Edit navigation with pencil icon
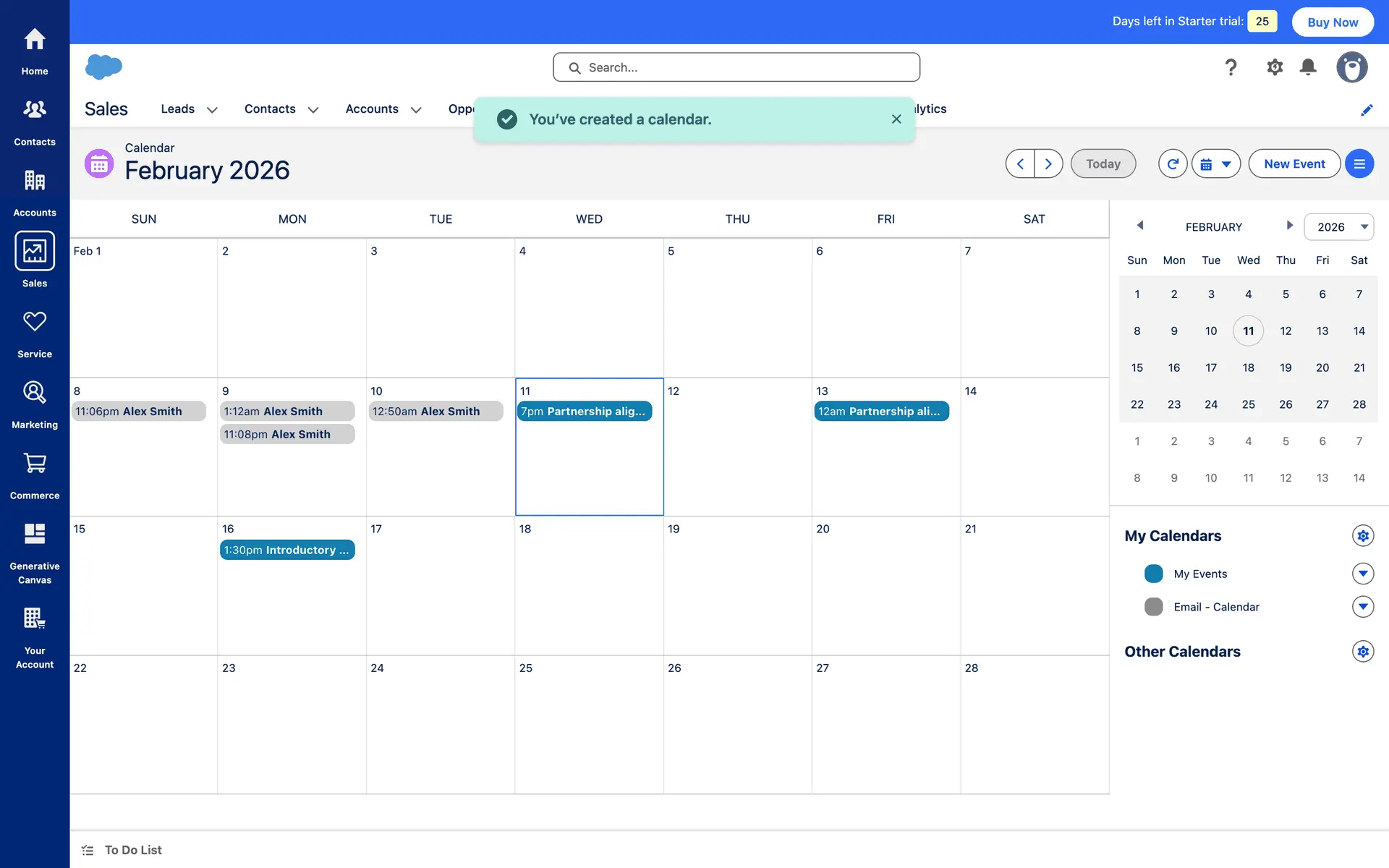This screenshot has height=868, width=1389. tap(1366, 110)
